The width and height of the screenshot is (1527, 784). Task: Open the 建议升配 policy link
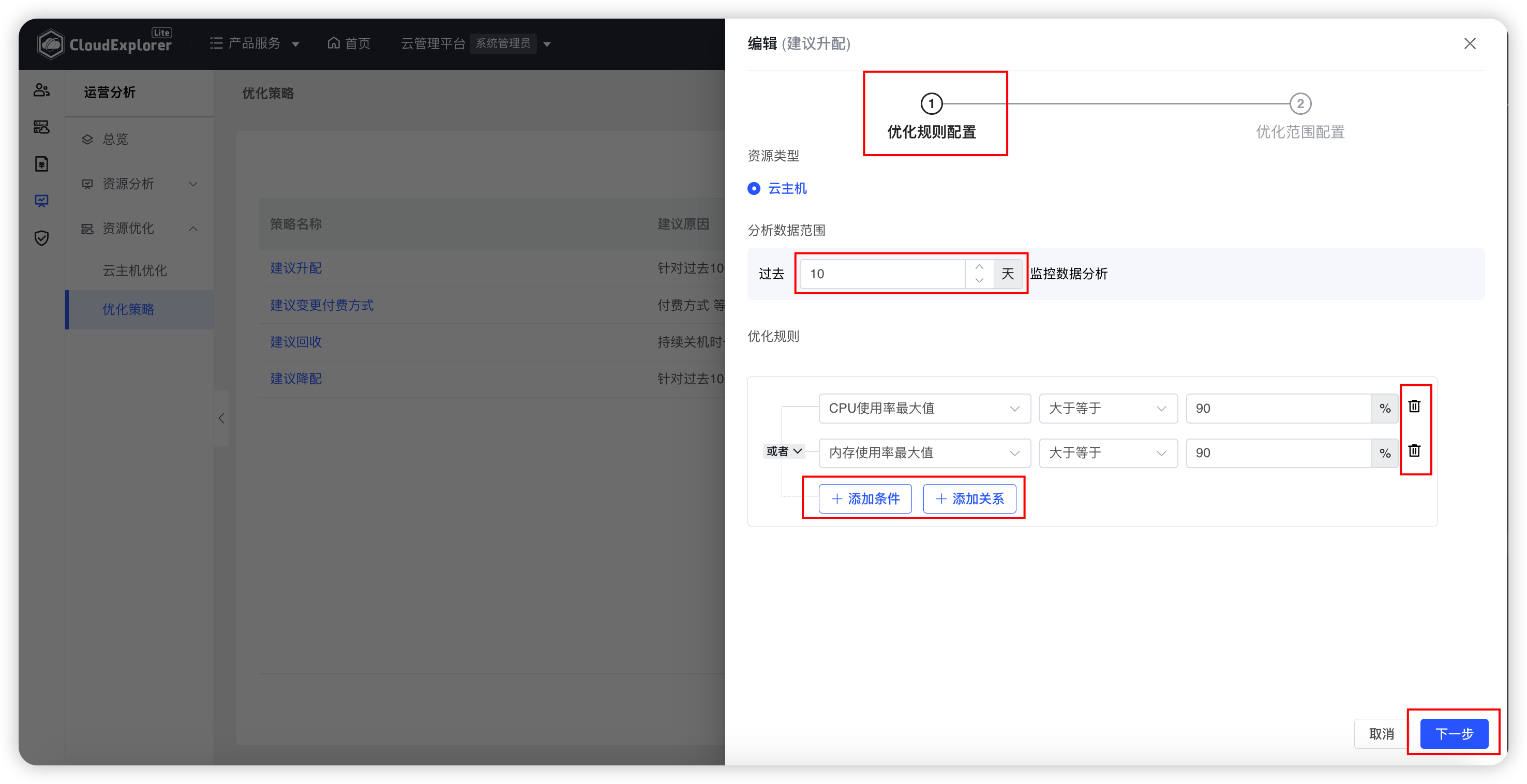296,268
